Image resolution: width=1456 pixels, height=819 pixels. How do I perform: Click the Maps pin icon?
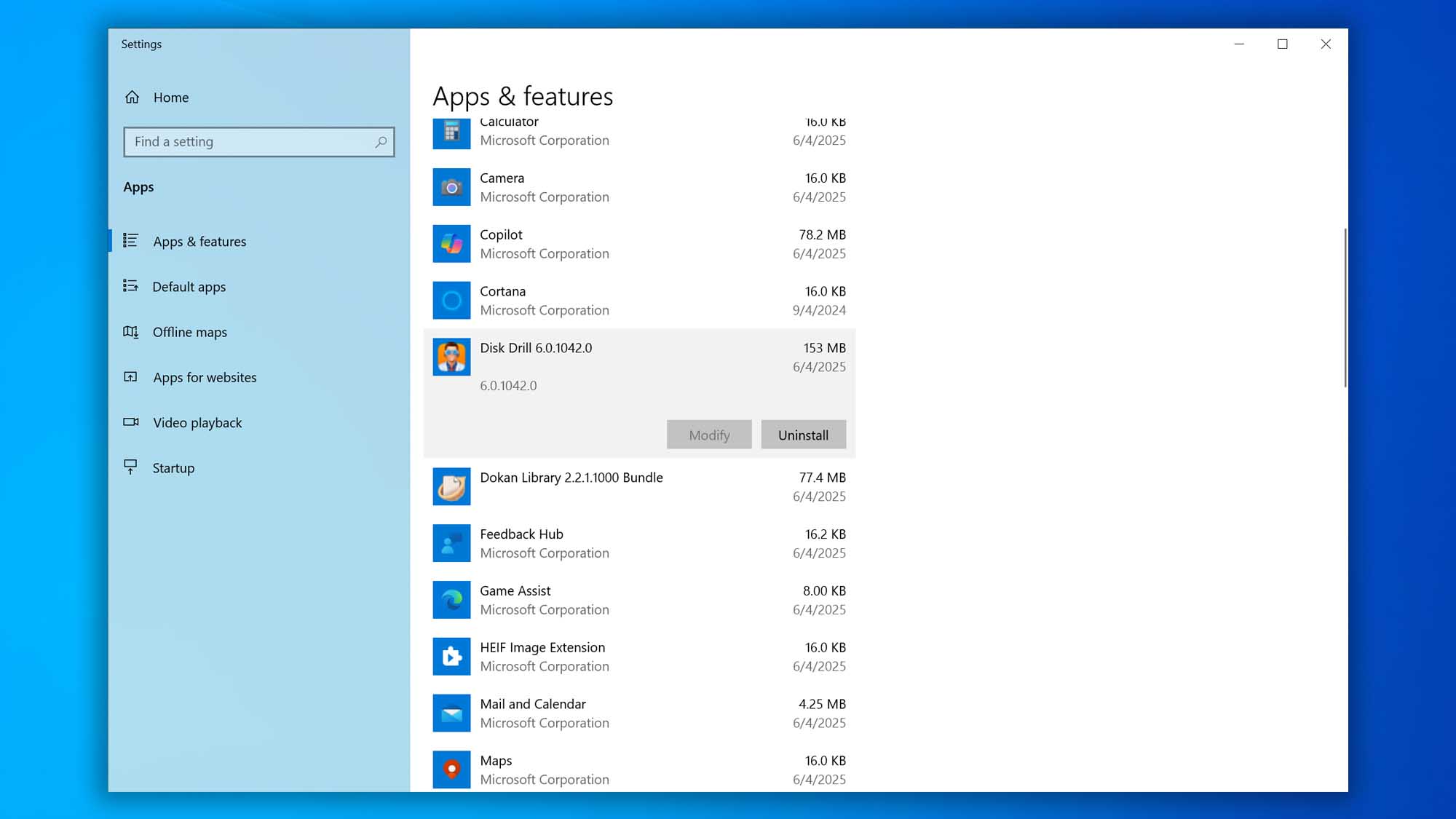coord(451,770)
